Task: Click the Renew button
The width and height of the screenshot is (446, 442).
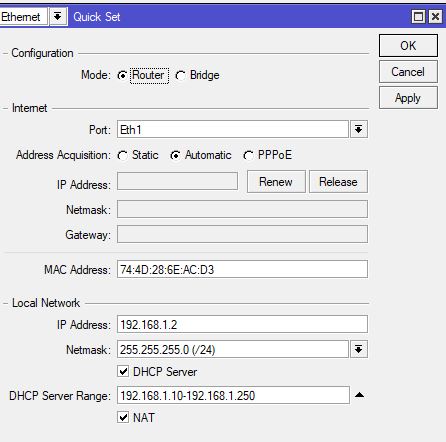Action: (x=276, y=182)
